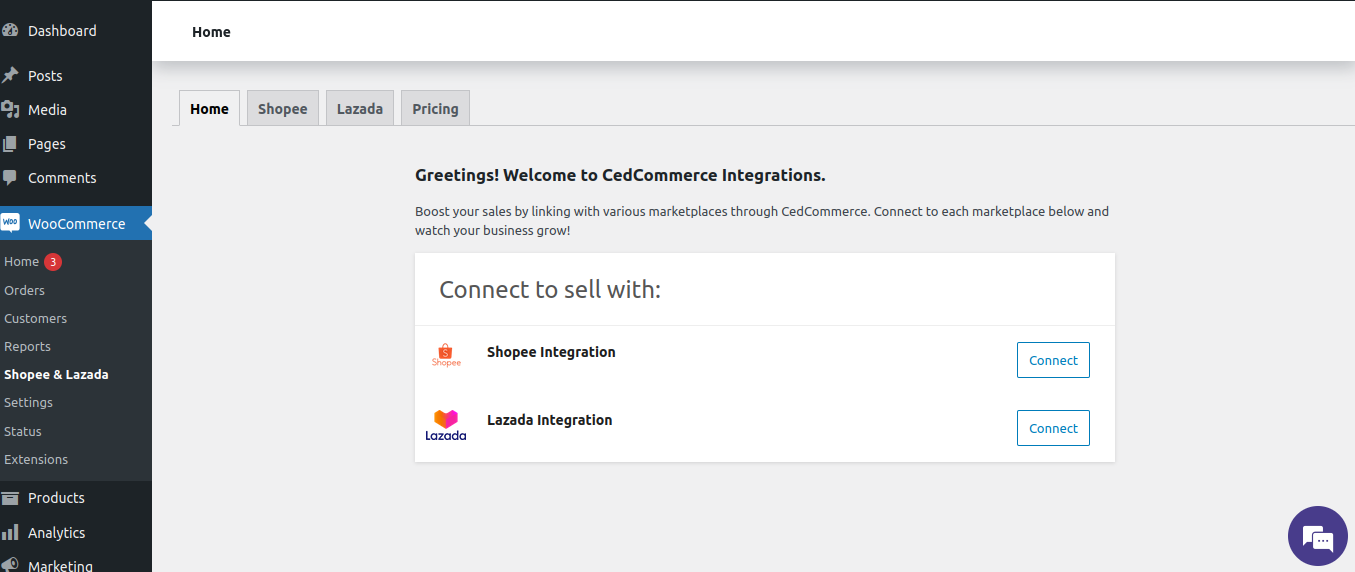Viewport: 1355px width, 572px height.
Task: Open the Orders submenu link
Action: click(24, 290)
